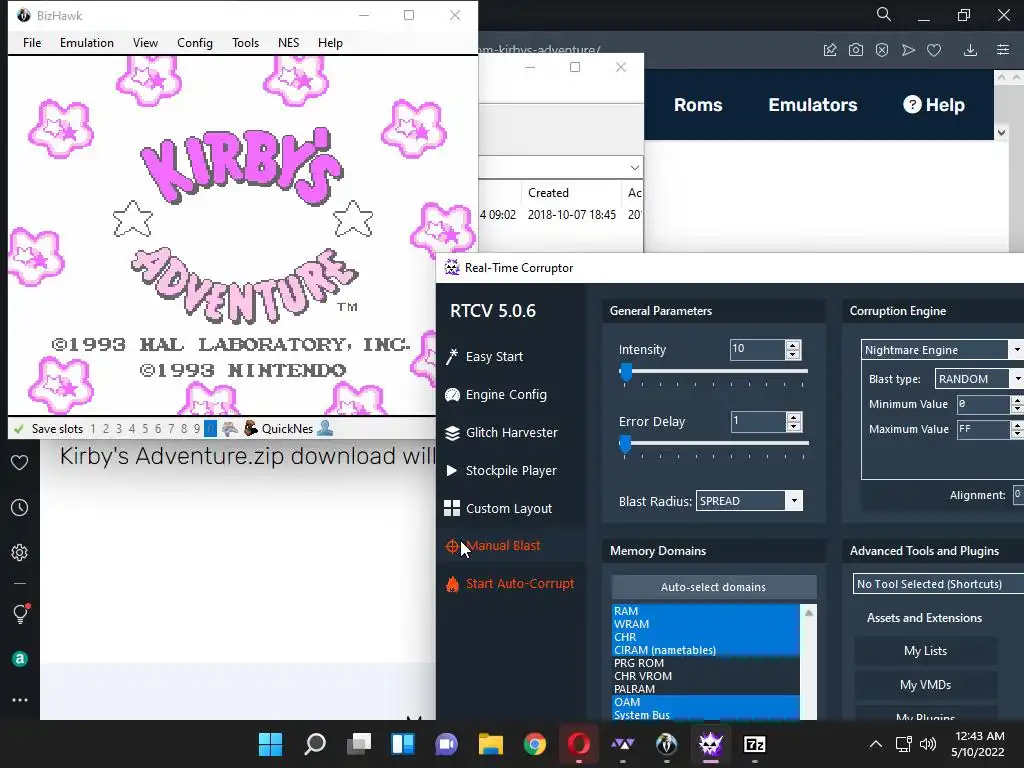Screen dimensions: 1024x768
Task: Open Chrome from taskbar
Action: click(535, 744)
